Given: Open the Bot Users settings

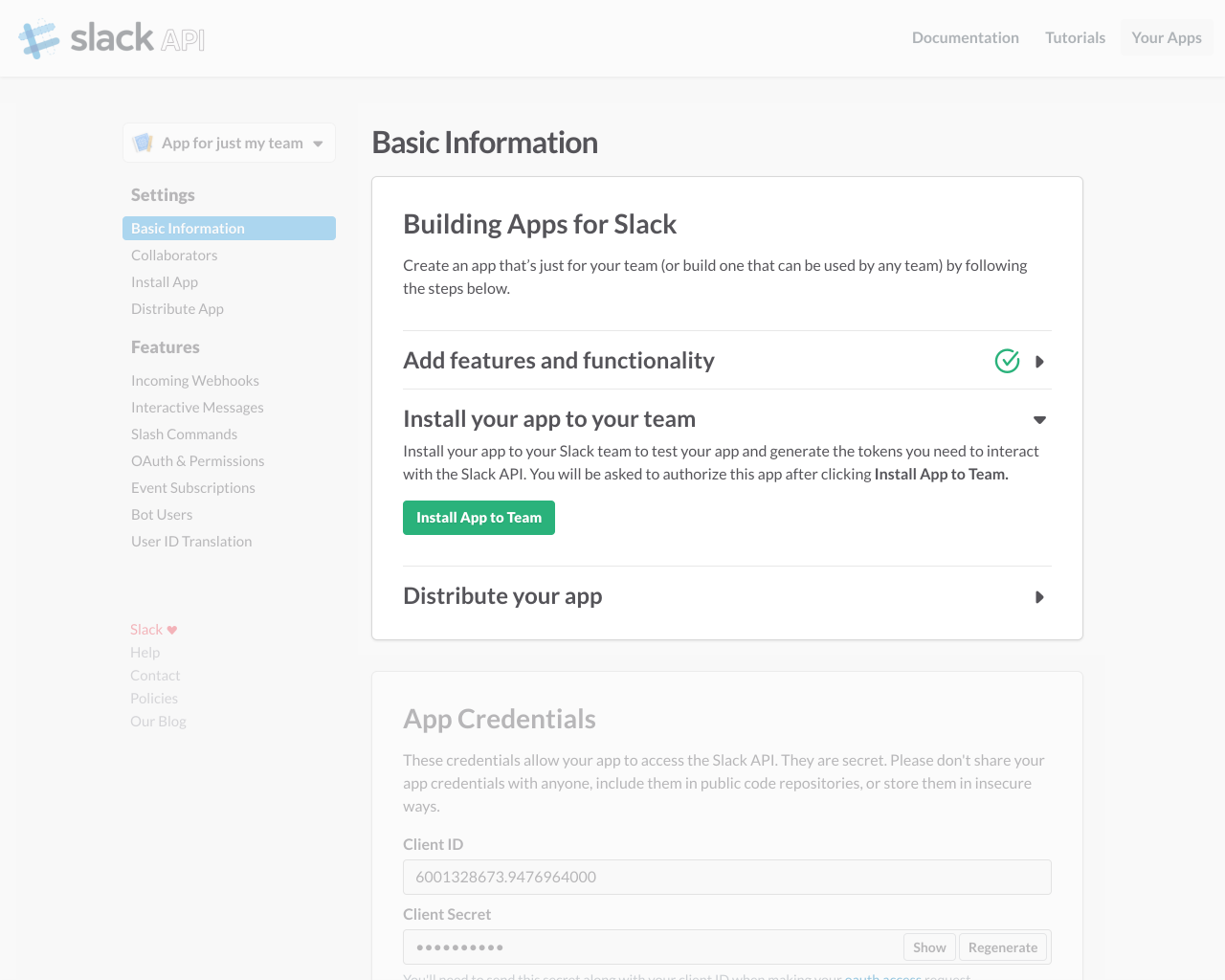Looking at the screenshot, I should click(162, 515).
